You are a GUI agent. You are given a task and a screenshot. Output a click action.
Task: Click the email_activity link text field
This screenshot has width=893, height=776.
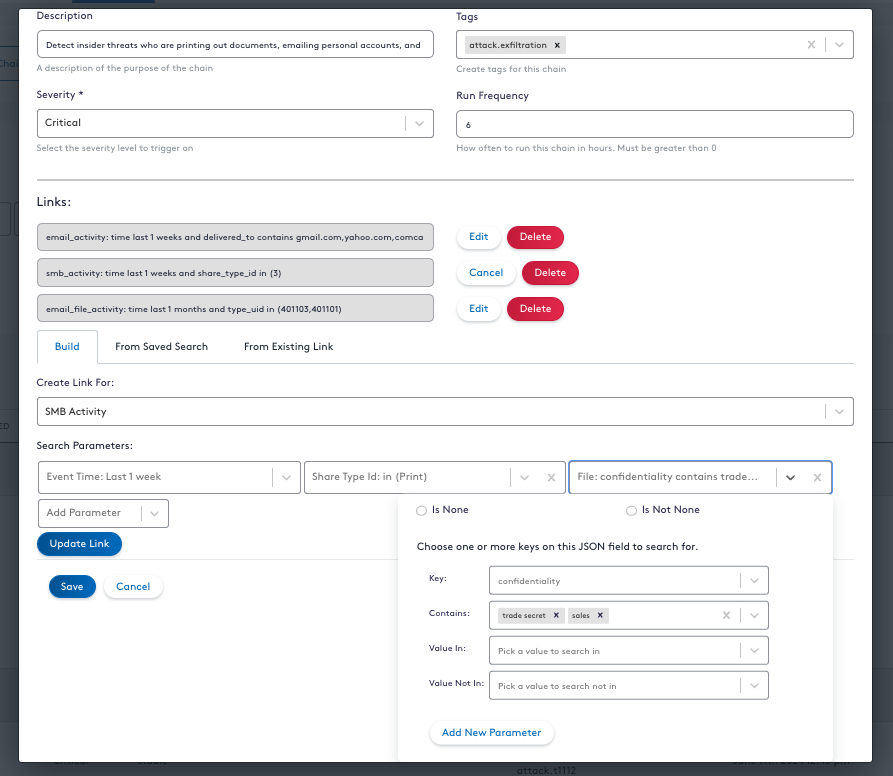point(235,237)
